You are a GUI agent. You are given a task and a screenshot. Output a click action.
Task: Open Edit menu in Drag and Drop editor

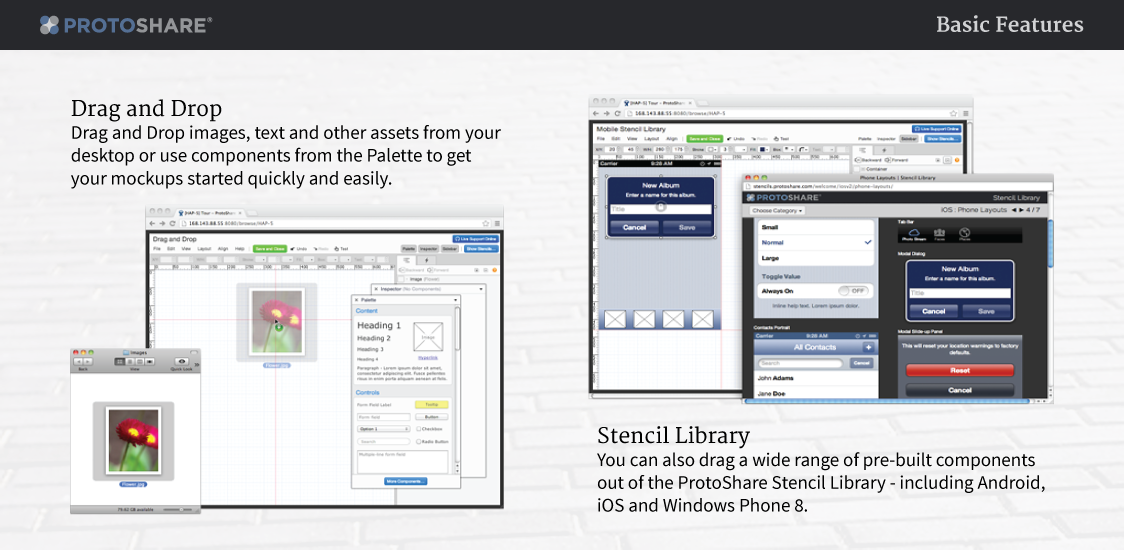coord(171,249)
